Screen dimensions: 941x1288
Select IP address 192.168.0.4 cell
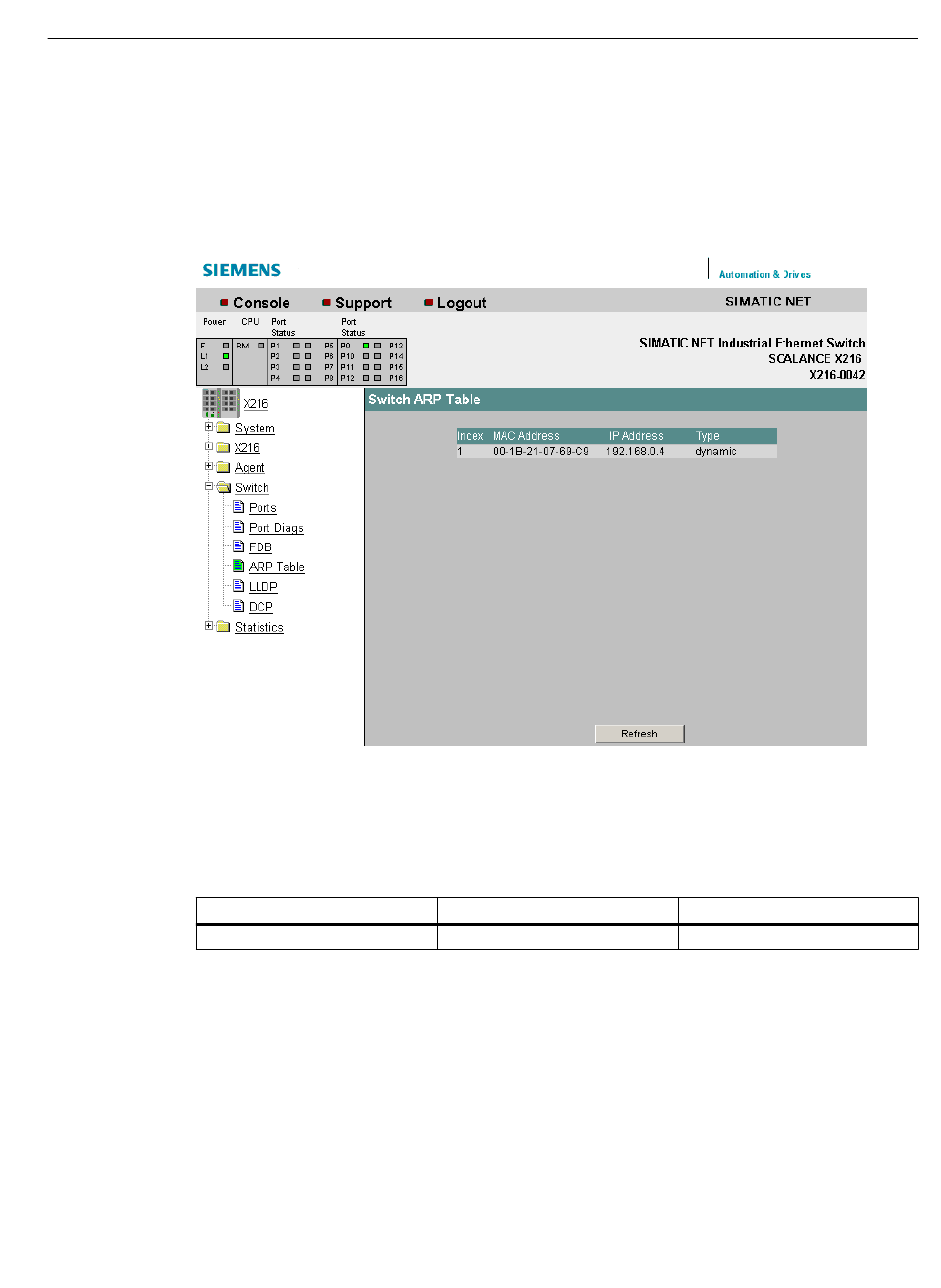tap(635, 451)
